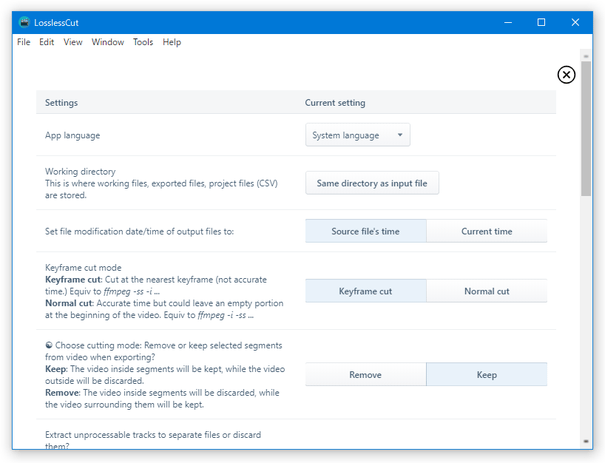Click Same directory as input file button
605x463 pixels.
[372, 183]
